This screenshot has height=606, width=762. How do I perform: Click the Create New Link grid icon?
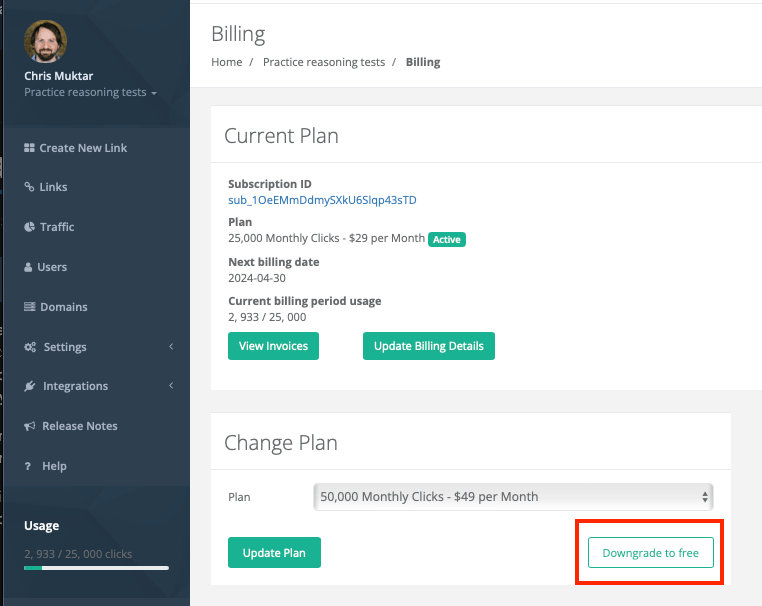pos(30,148)
